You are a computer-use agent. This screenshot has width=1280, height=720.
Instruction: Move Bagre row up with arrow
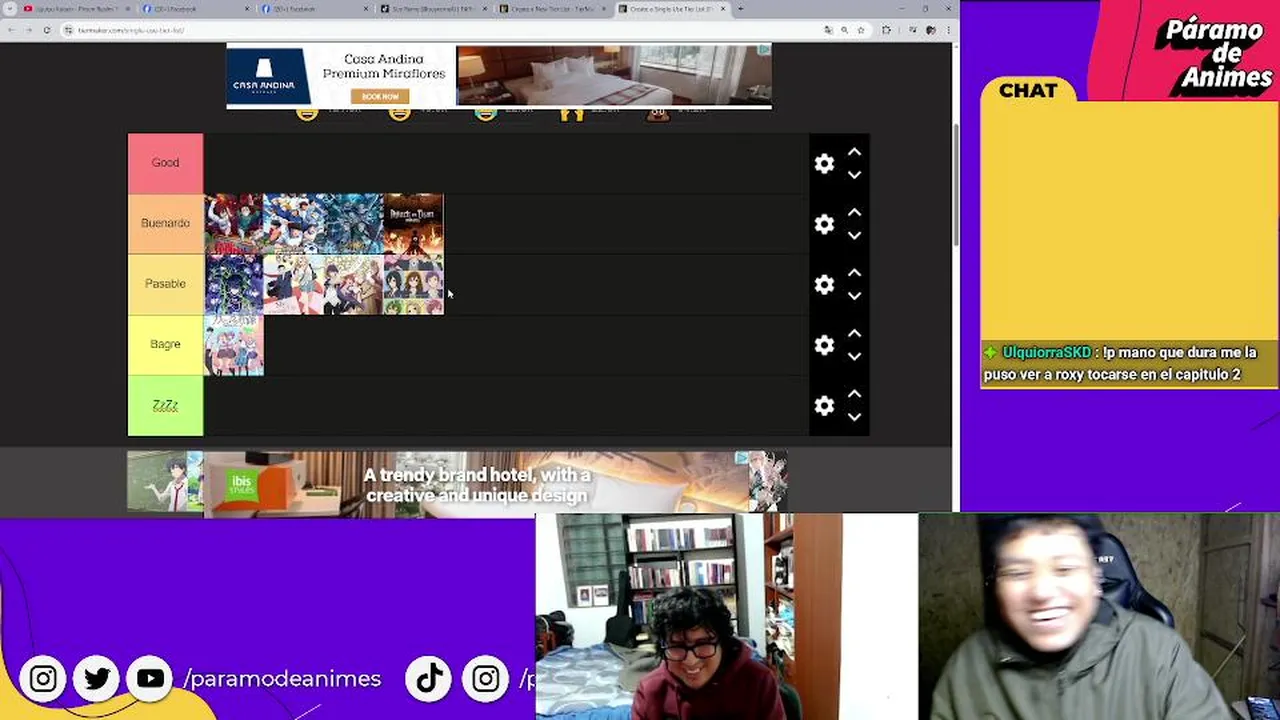[x=854, y=333]
